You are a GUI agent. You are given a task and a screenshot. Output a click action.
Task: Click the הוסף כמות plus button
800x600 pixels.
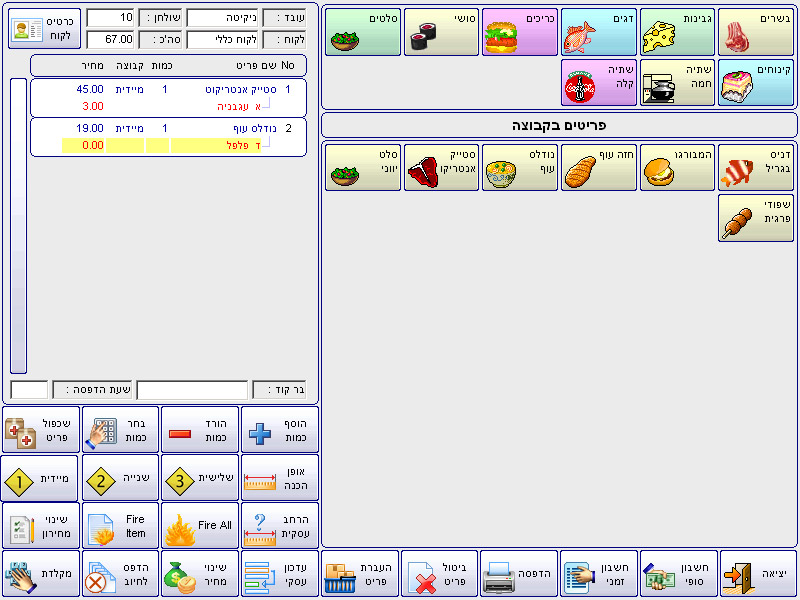coord(280,430)
